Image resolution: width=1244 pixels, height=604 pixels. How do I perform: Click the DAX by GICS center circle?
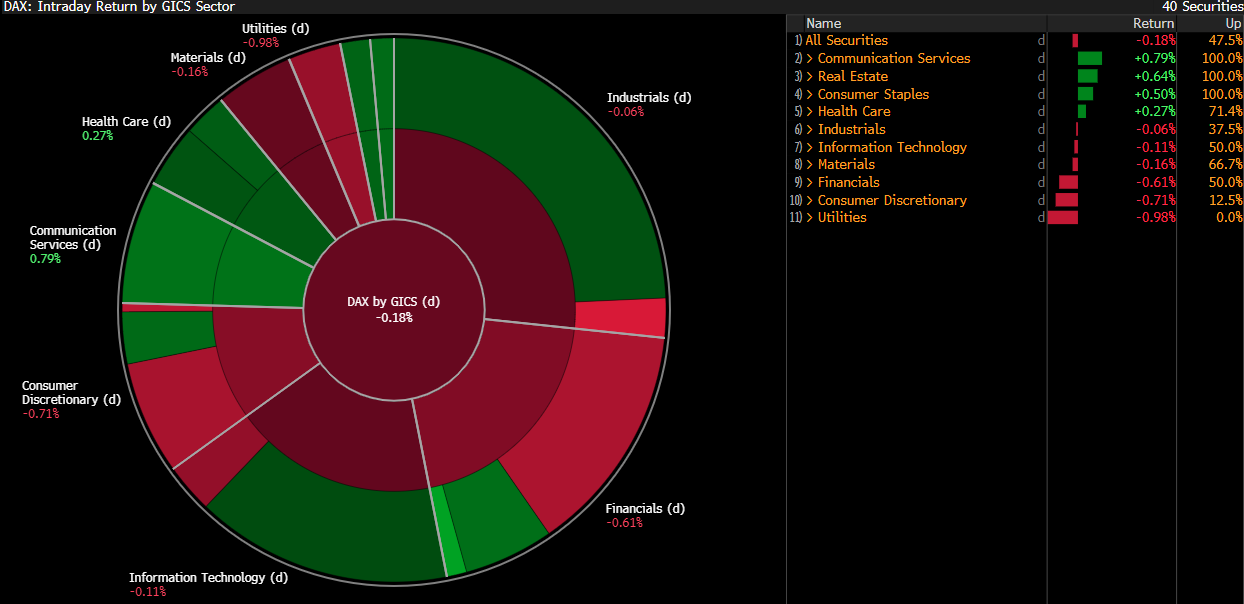click(394, 309)
